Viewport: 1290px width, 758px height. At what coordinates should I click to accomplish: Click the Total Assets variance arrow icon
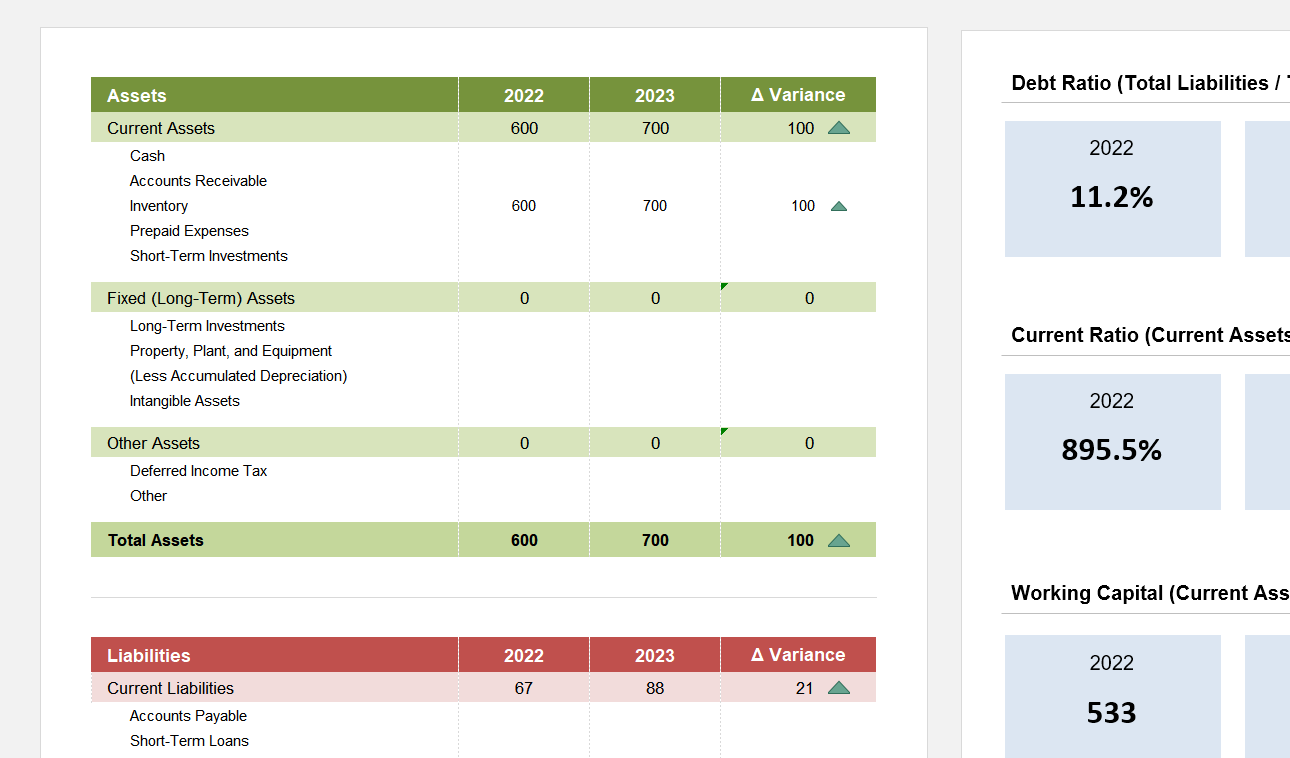pyautogui.click(x=839, y=539)
